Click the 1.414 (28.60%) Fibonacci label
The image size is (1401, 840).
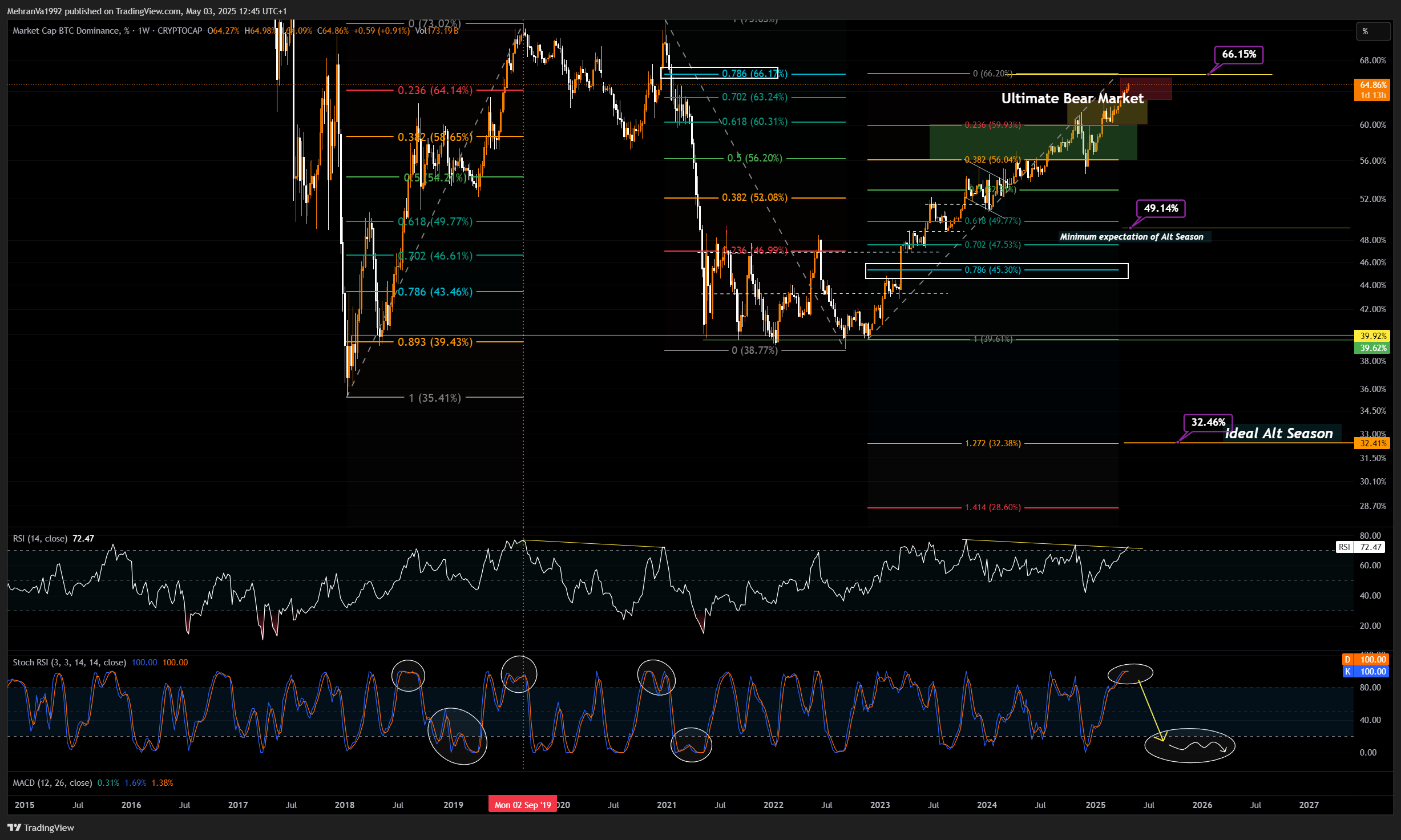[x=992, y=507]
